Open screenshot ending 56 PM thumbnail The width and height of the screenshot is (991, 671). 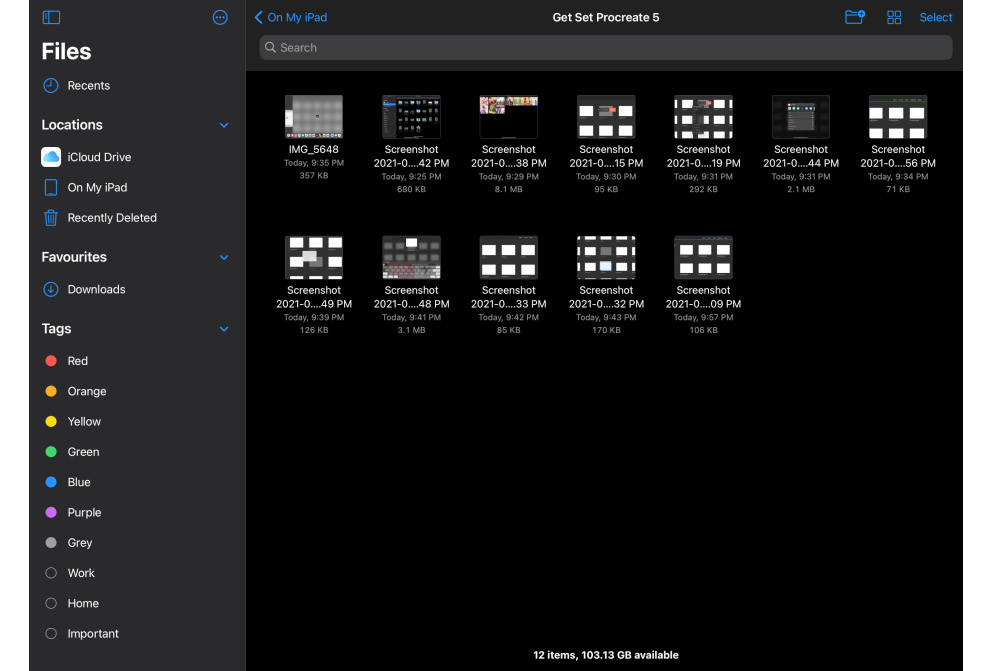[898, 117]
